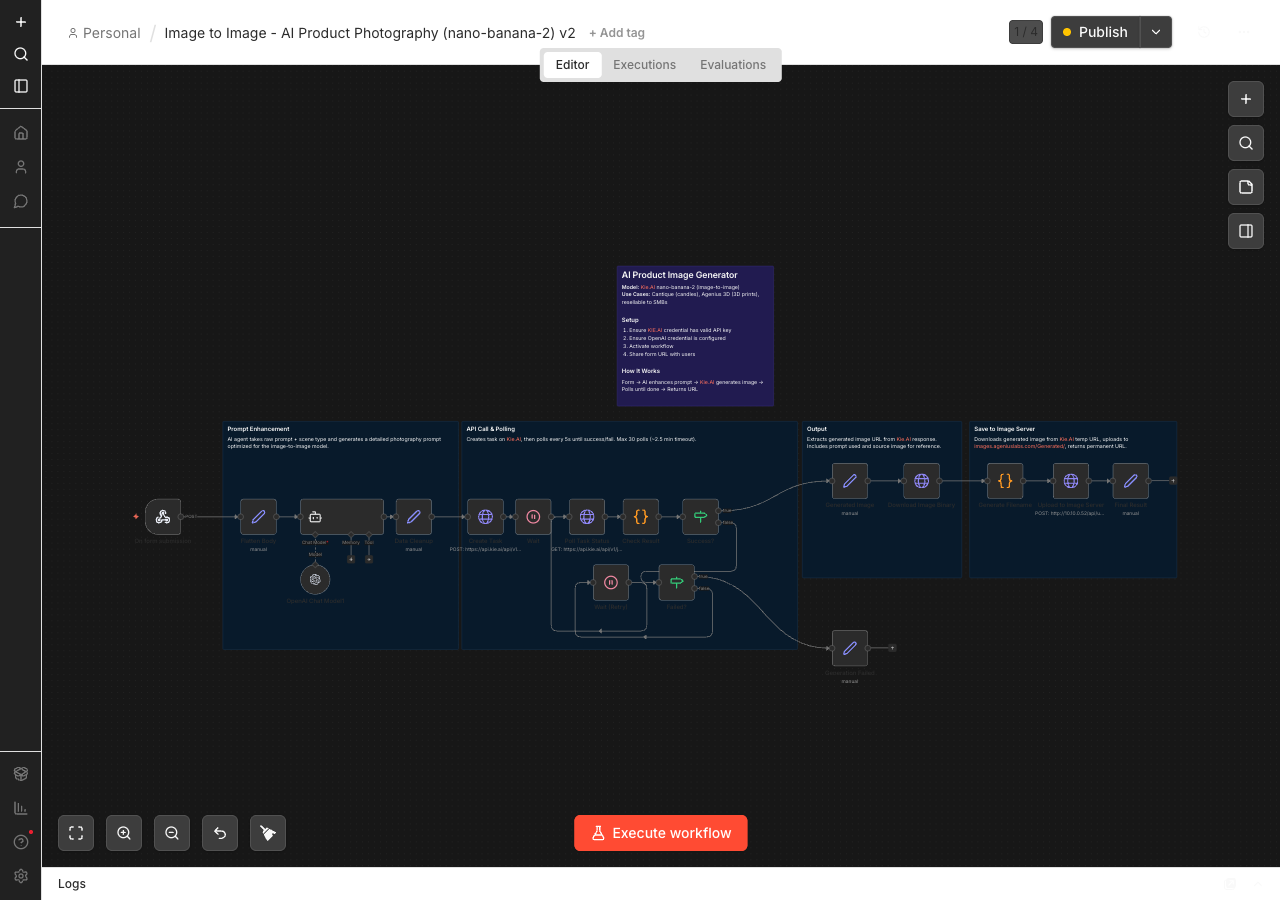This screenshot has height=900, width=1280.
Task: Click the search icon on the right toolbar
Action: [1245, 143]
